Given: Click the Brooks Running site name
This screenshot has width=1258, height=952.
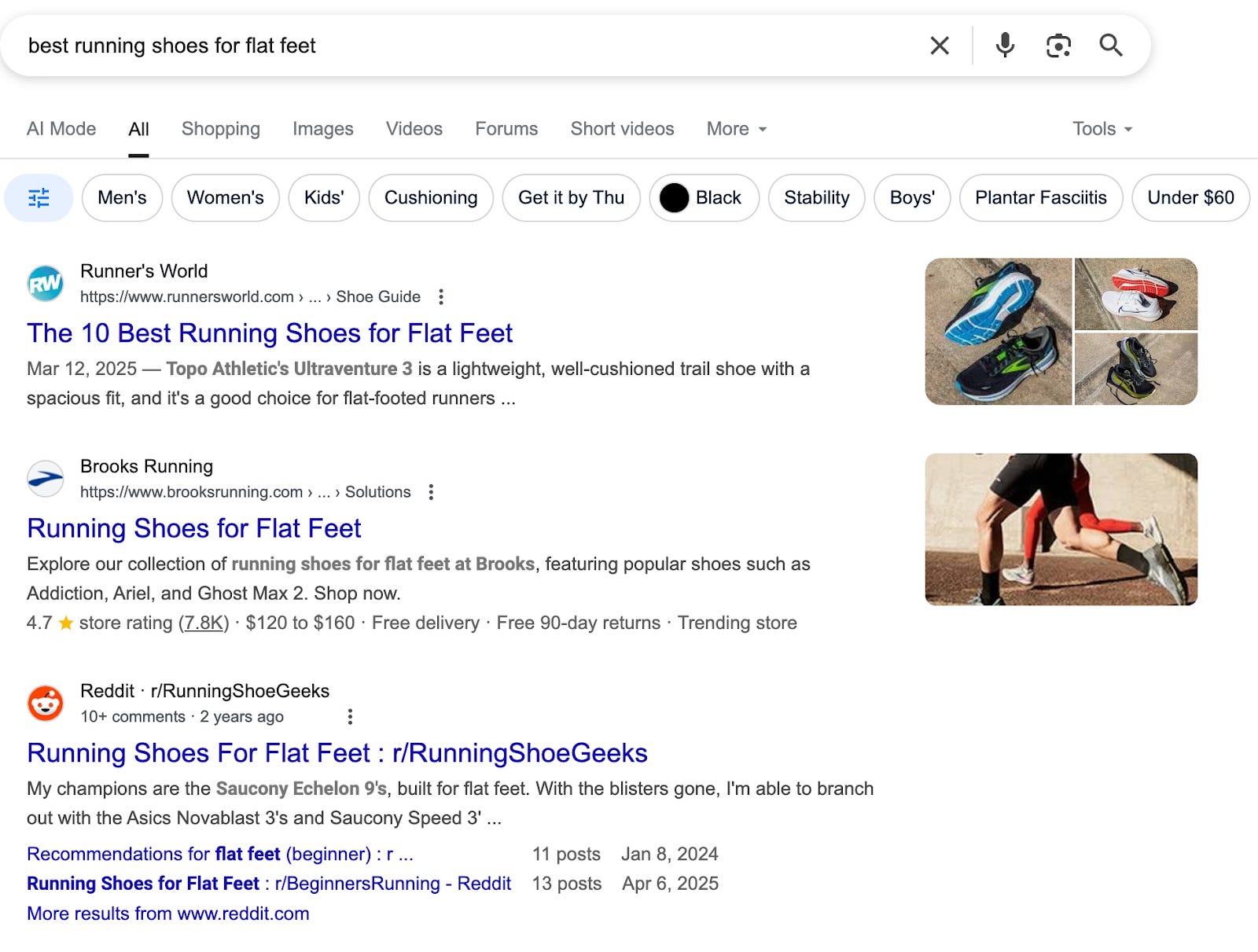Looking at the screenshot, I should tap(146, 466).
